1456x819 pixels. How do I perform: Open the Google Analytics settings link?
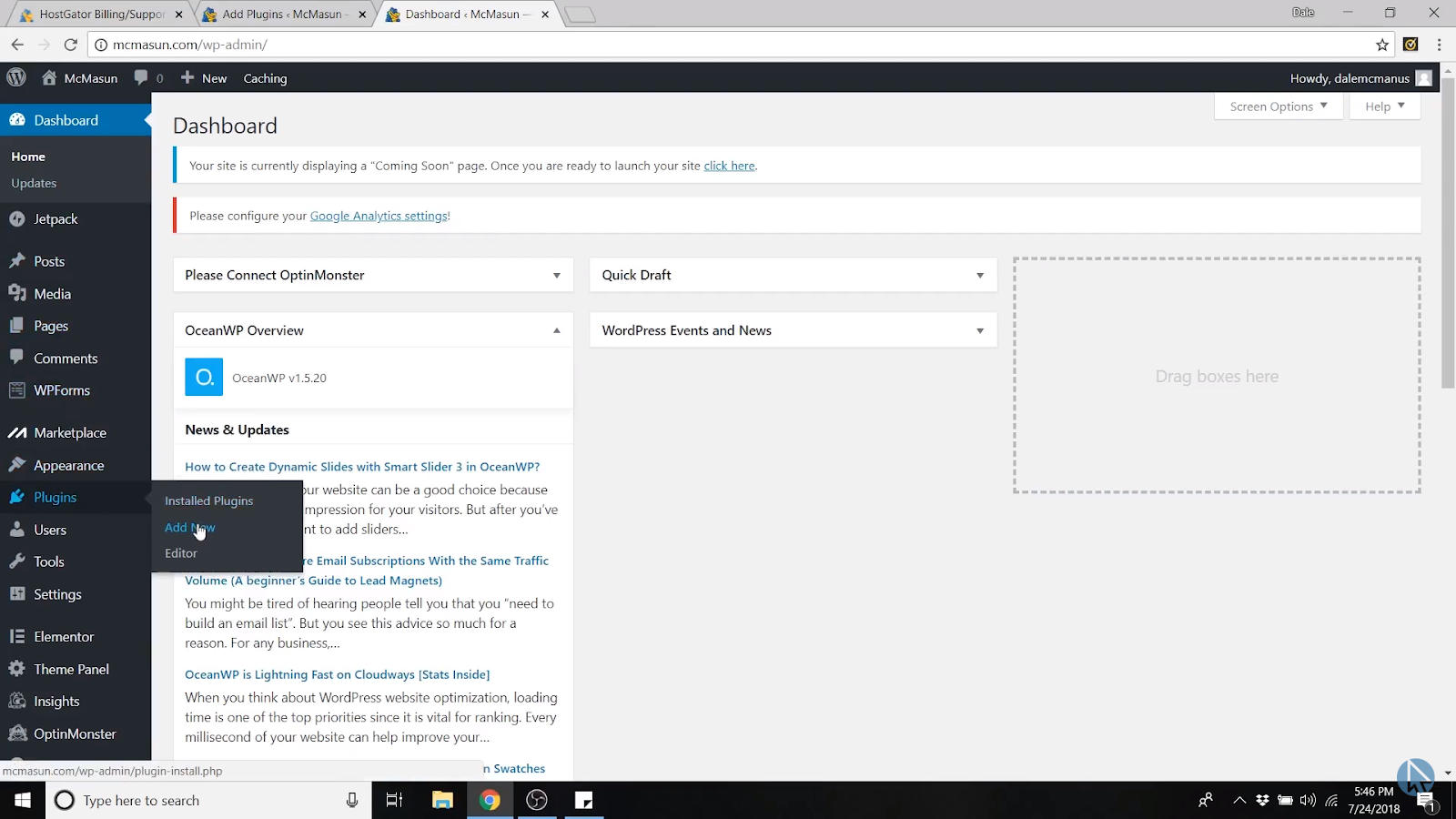(x=379, y=216)
